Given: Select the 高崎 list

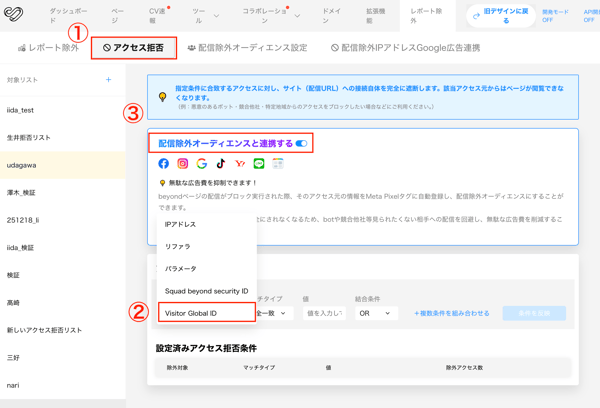Looking at the screenshot, I should pos(63,303).
